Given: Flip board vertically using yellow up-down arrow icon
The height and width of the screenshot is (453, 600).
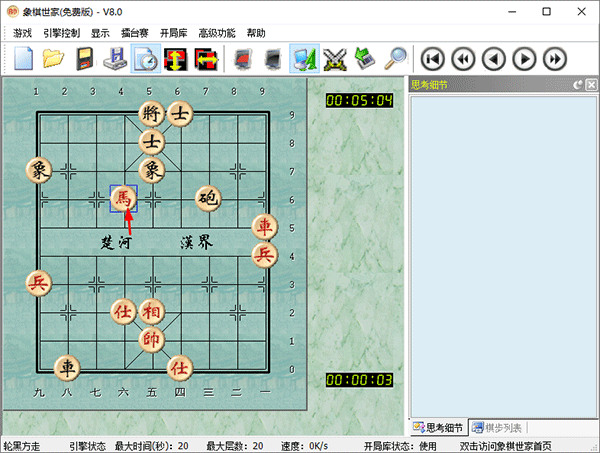Looking at the screenshot, I should [x=176, y=59].
